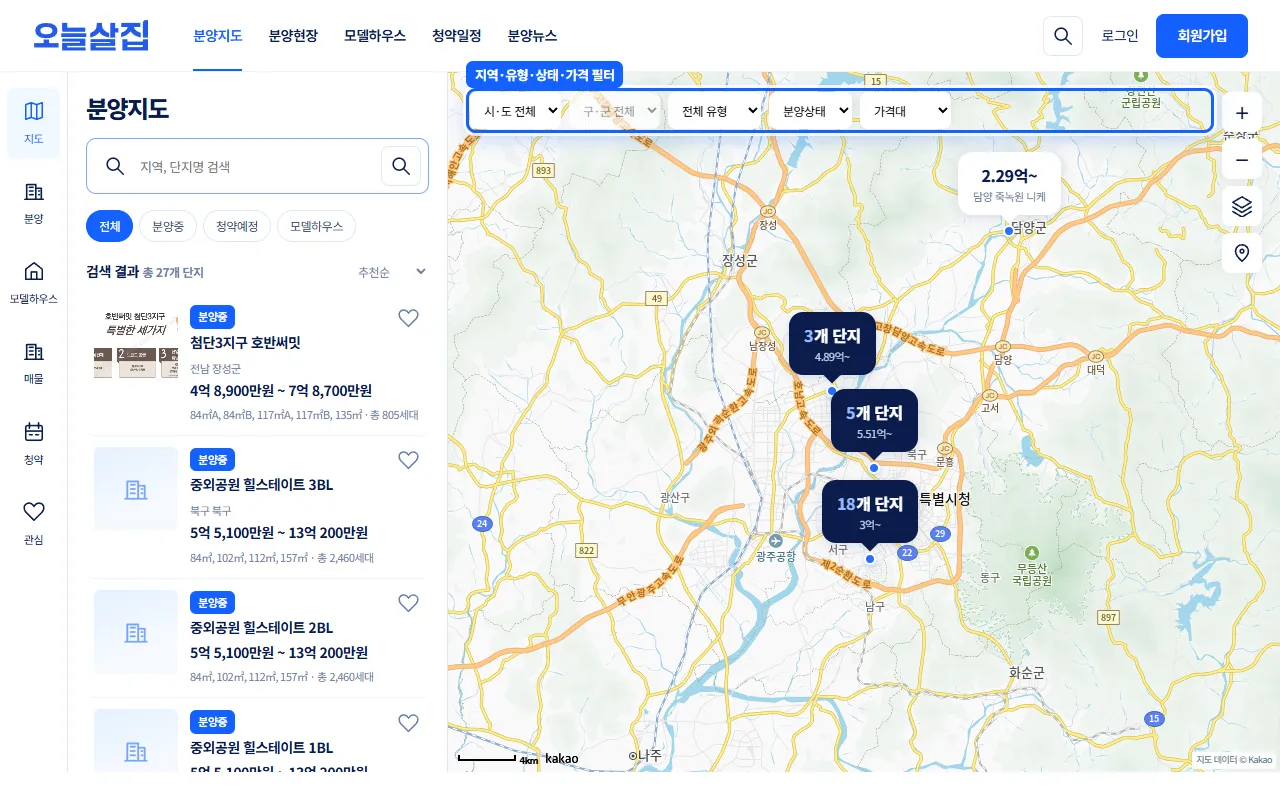Go to the 분양뉴스 nav tab
1280x800 pixels.
coord(532,36)
